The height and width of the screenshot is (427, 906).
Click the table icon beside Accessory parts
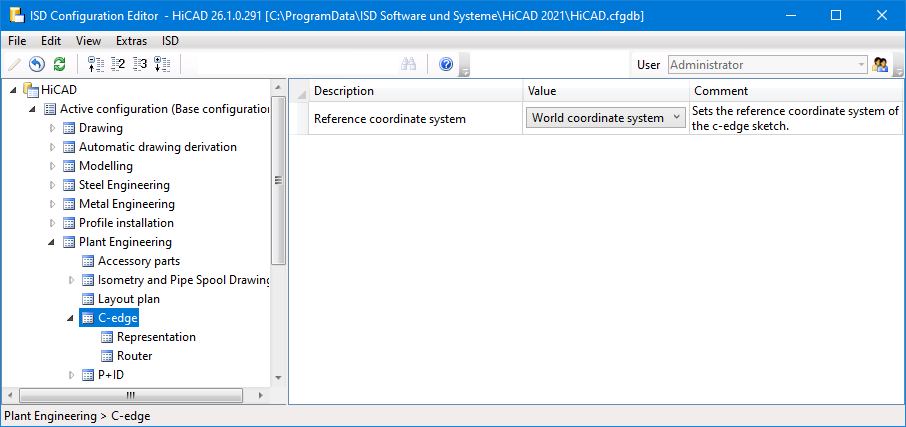[88, 261]
